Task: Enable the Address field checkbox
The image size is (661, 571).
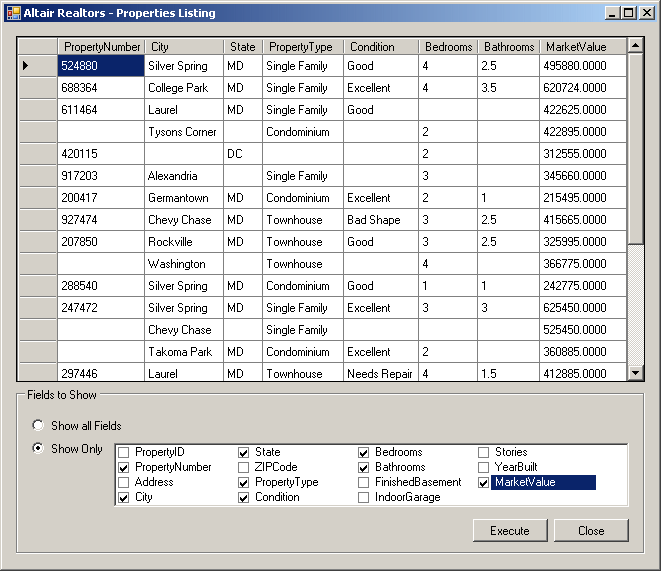Action: [x=124, y=483]
